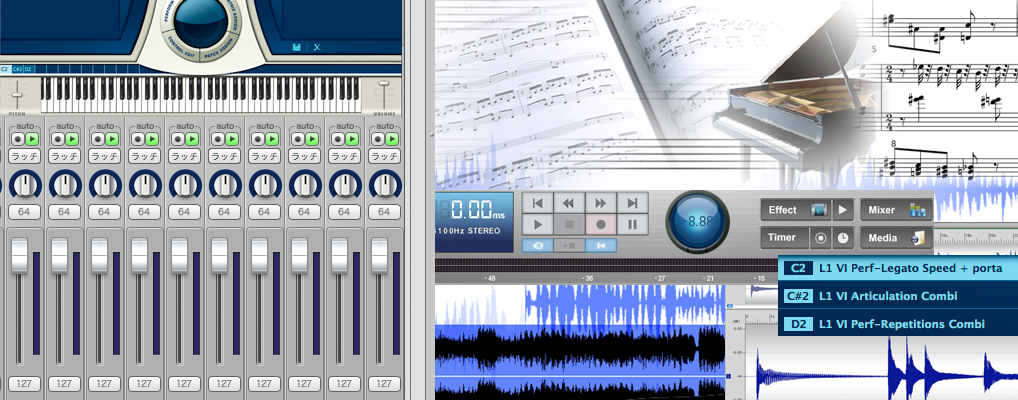Image resolution: width=1018 pixels, height=400 pixels.
Task: Click the rewind transport button
Action: [x=569, y=203]
